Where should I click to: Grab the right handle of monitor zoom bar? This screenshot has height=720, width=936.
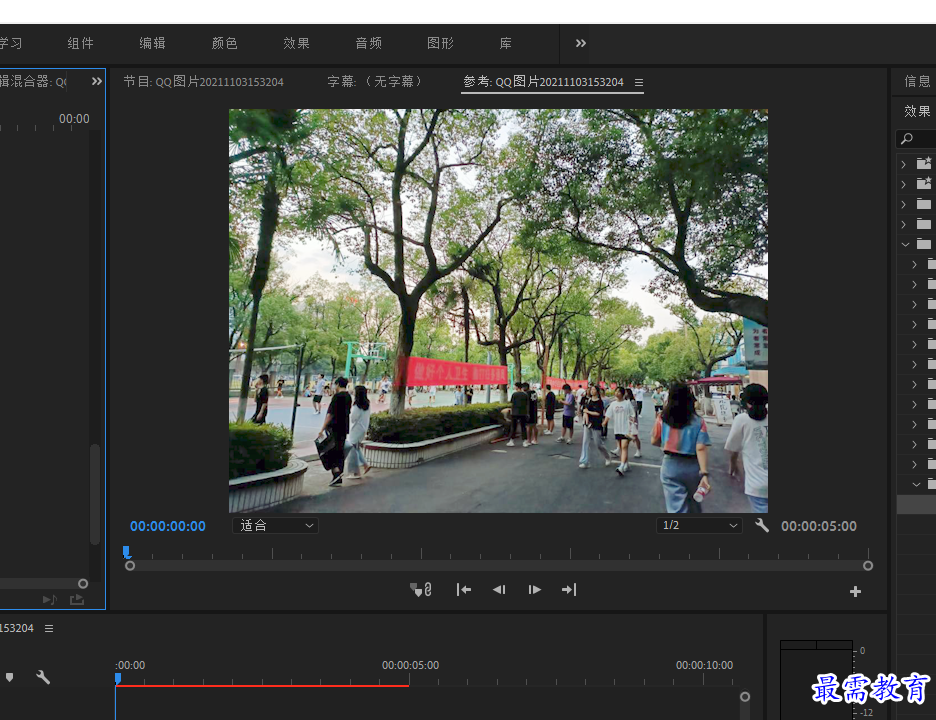click(x=868, y=565)
